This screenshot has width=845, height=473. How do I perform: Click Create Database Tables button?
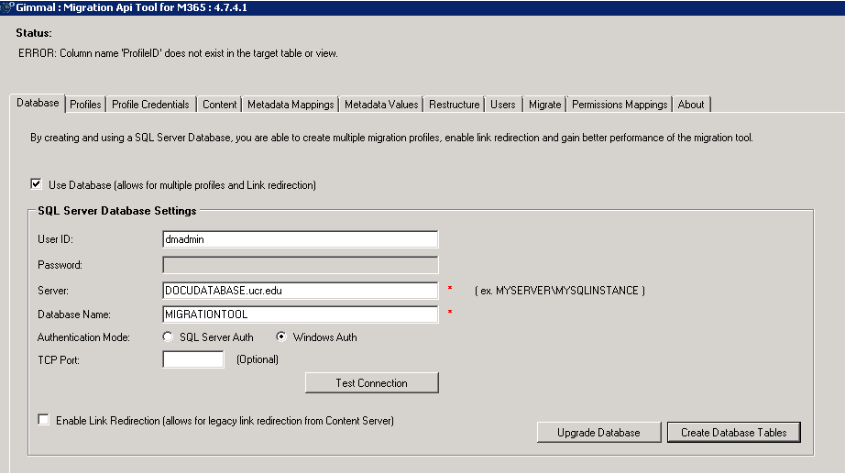click(734, 432)
